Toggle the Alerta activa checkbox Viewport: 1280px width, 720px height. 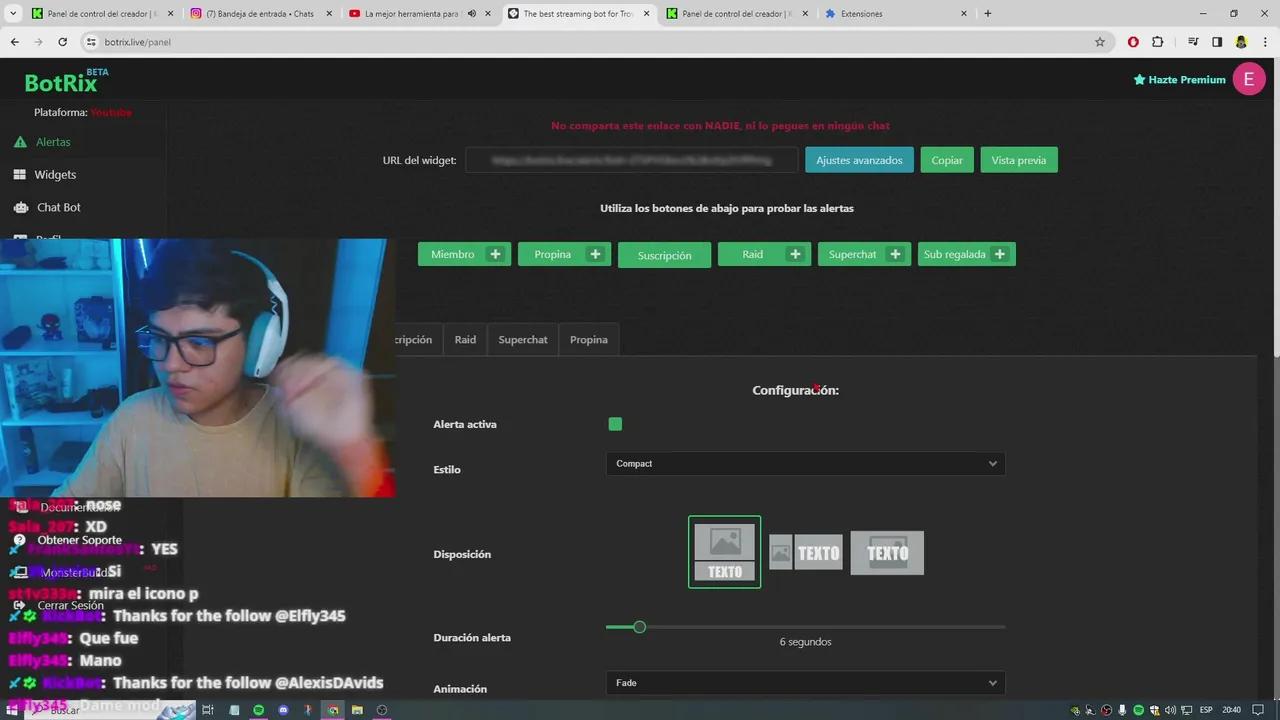(x=615, y=424)
